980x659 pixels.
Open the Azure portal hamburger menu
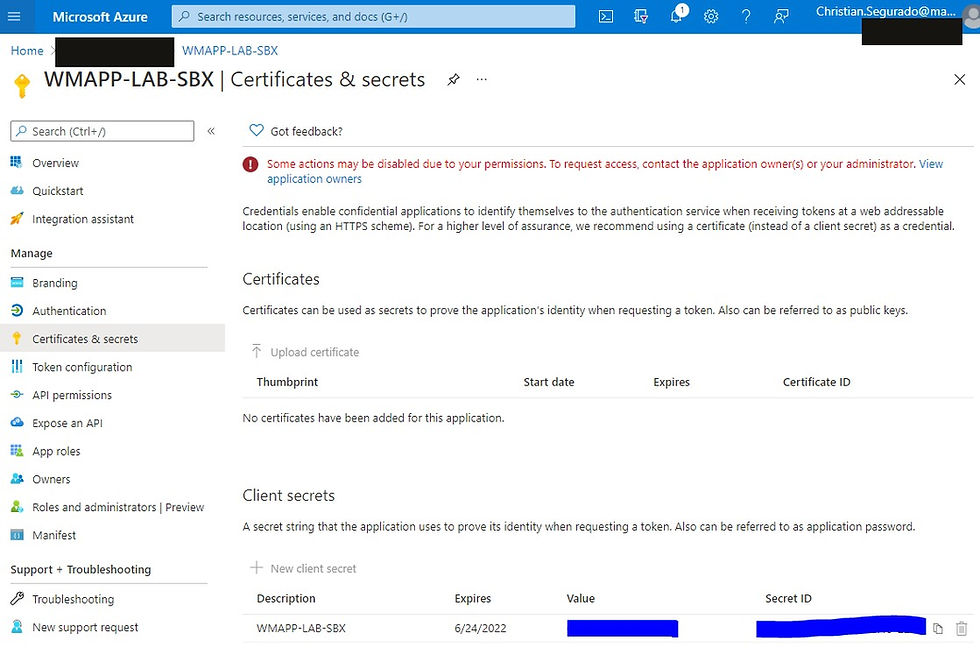click(14, 17)
